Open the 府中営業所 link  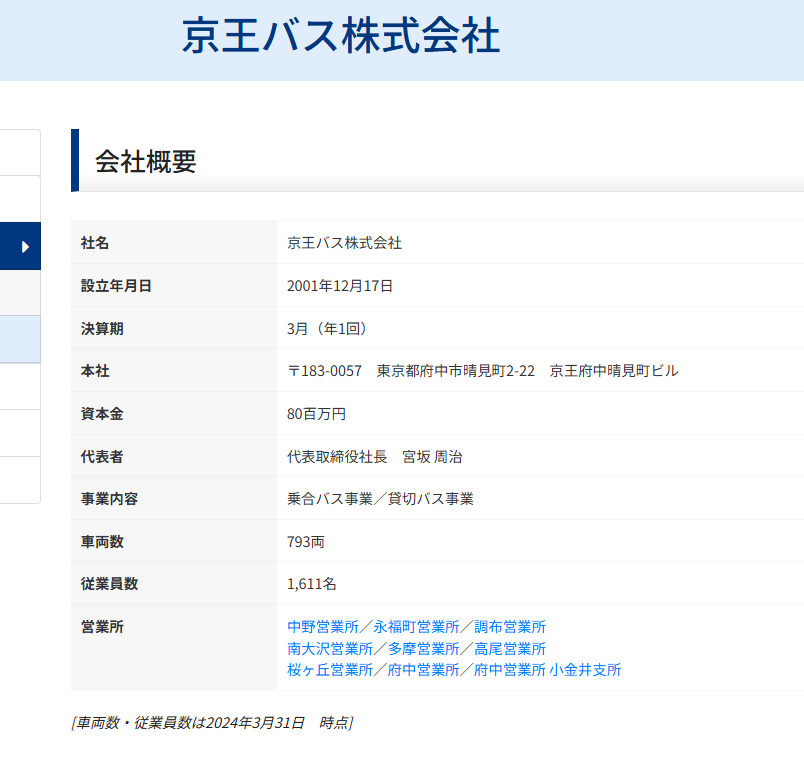424,670
